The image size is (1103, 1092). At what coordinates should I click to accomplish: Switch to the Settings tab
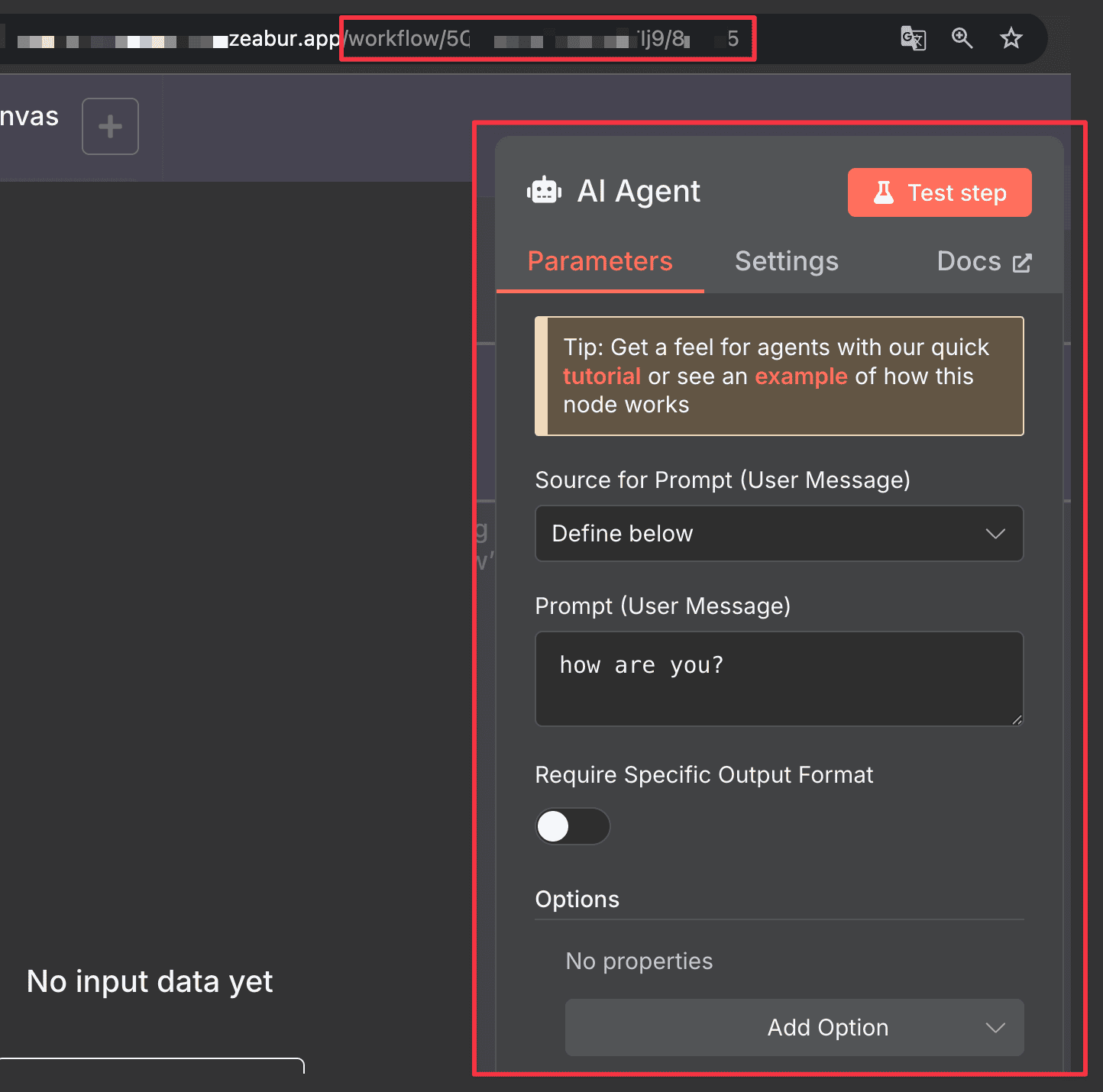(786, 261)
